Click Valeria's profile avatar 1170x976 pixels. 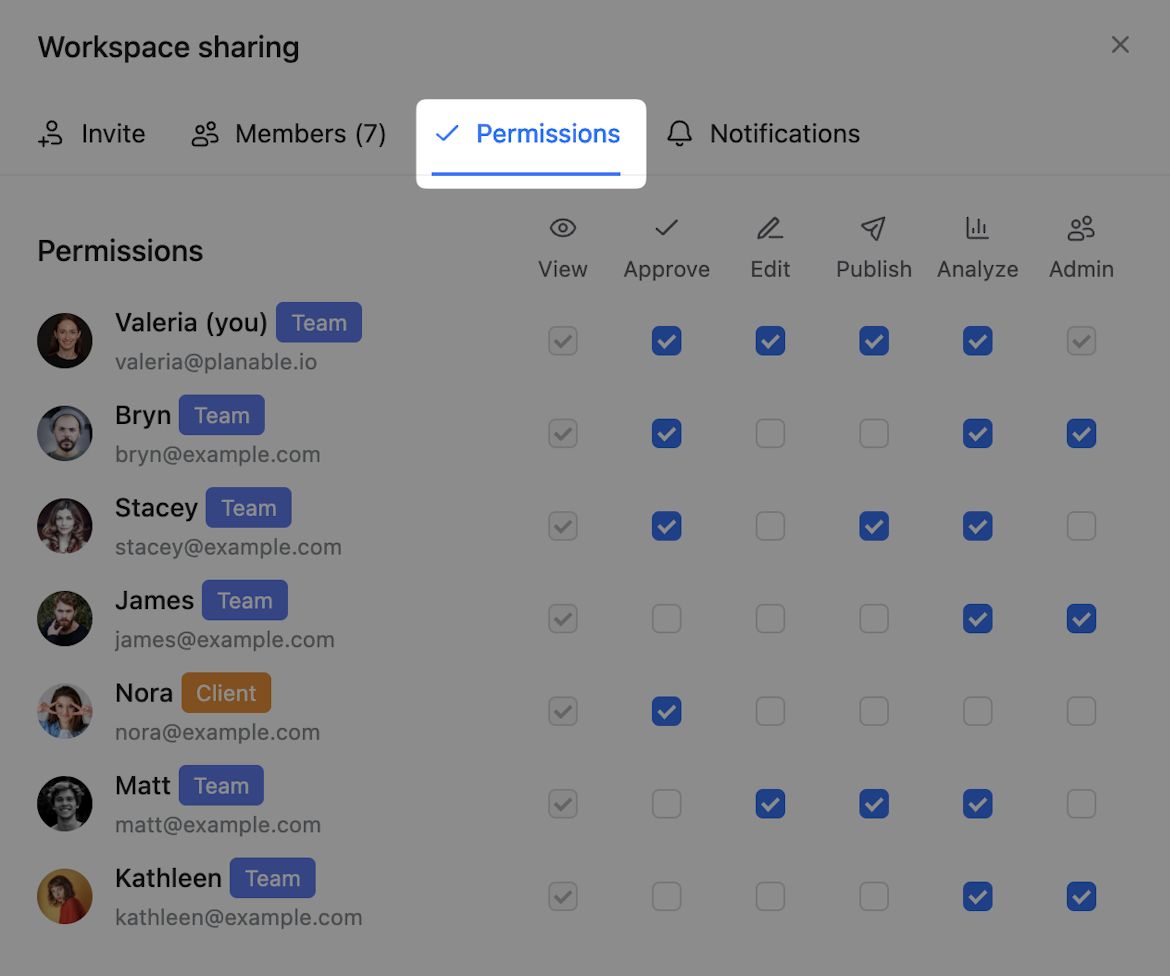click(65, 341)
